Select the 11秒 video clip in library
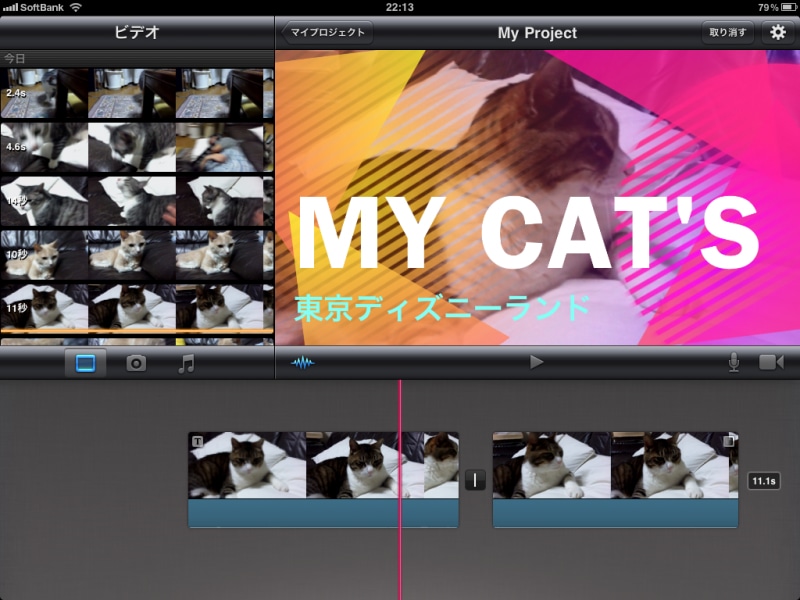This screenshot has width=800, height=600. [x=135, y=306]
